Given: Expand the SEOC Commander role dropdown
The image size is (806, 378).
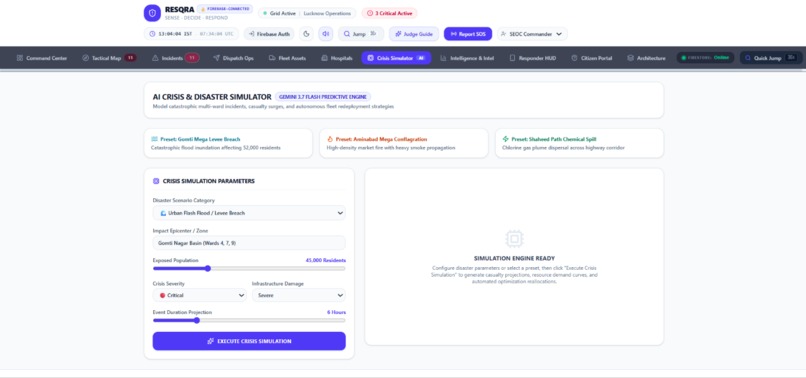Looking at the screenshot, I should pos(532,34).
